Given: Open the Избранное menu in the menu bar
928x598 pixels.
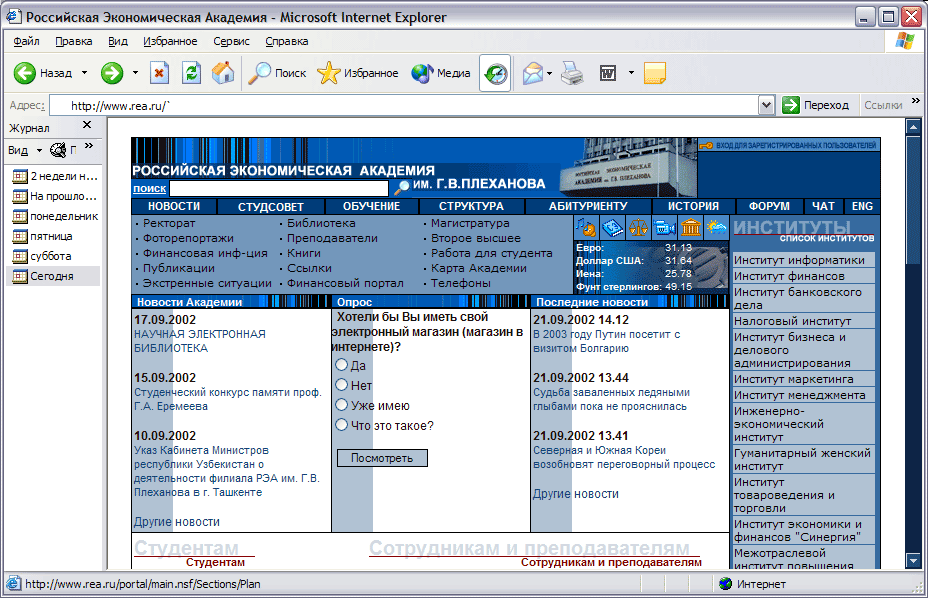Looking at the screenshot, I should point(170,41).
